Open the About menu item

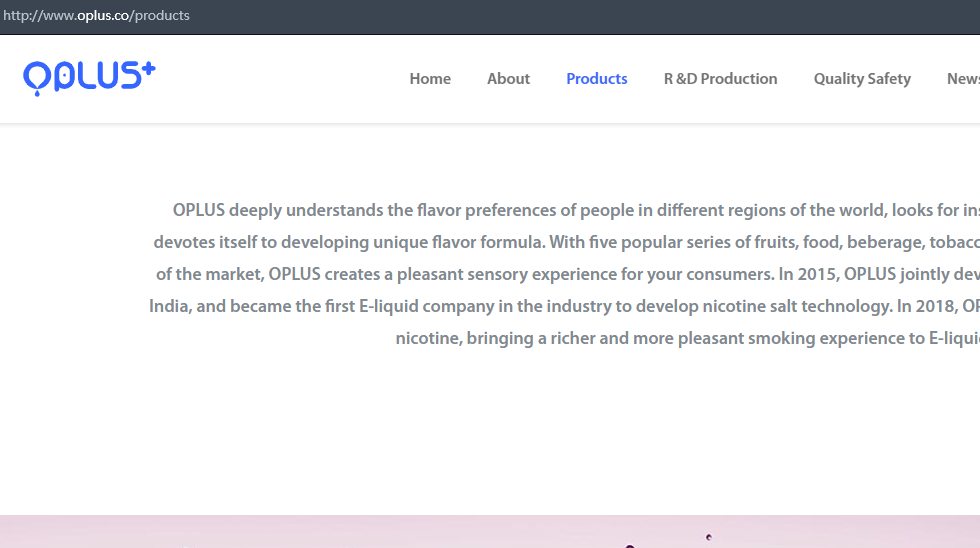[x=508, y=79]
